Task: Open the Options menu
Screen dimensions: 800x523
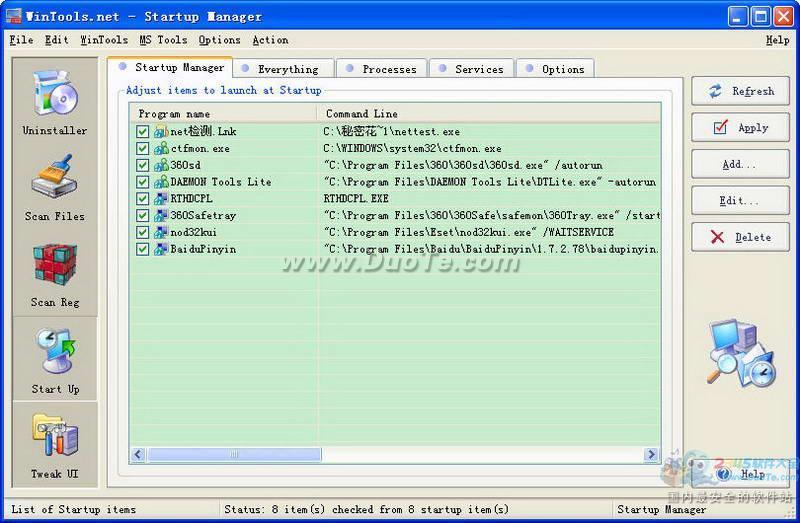Action: click(x=219, y=40)
